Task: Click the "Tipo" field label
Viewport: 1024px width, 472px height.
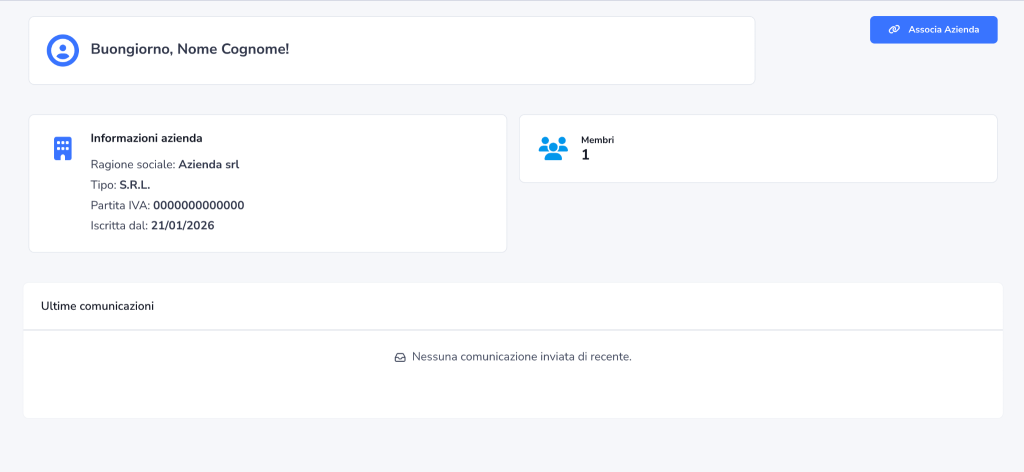Action: tap(102, 185)
